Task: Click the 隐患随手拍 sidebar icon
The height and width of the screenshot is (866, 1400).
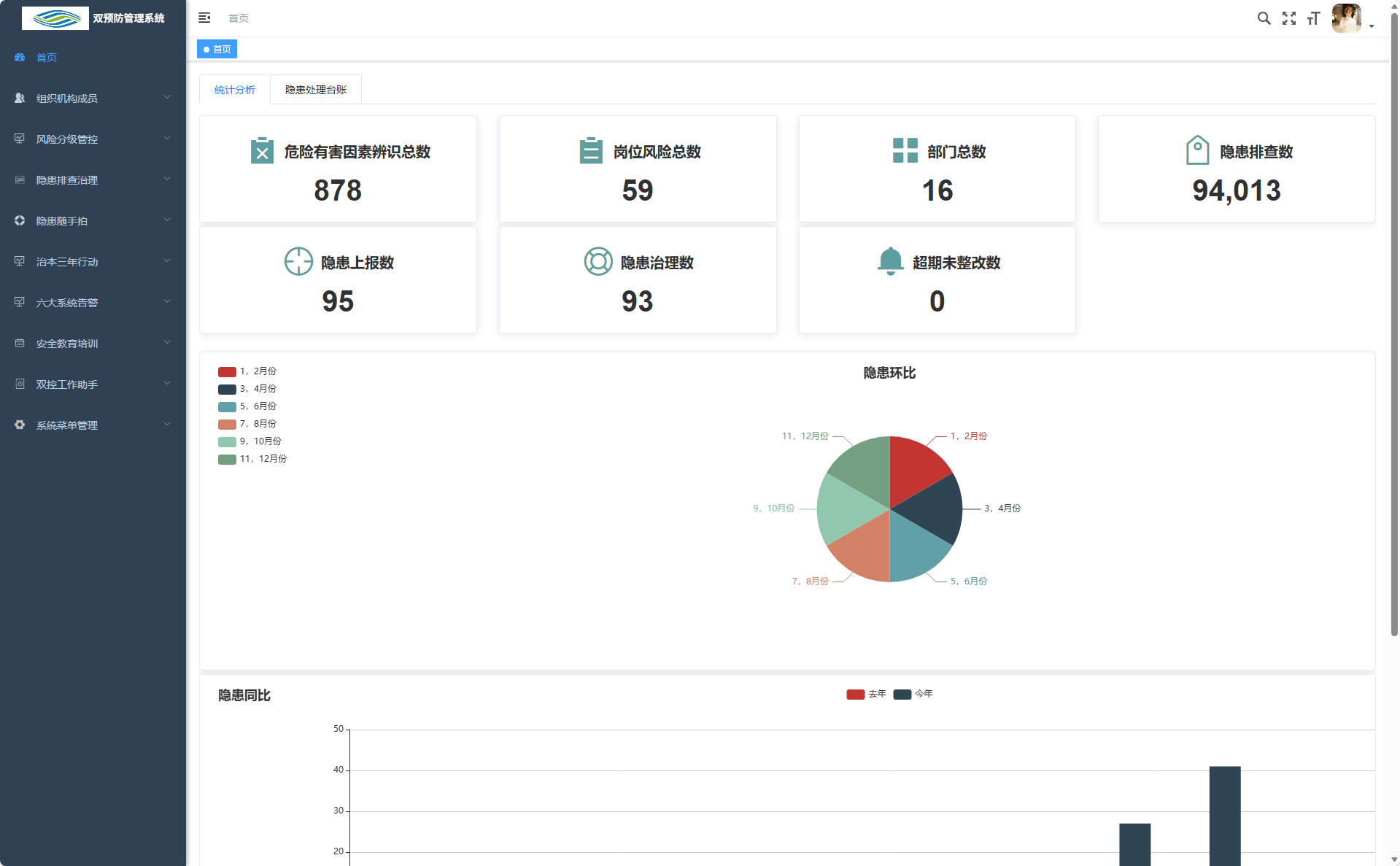Action: (x=20, y=220)
